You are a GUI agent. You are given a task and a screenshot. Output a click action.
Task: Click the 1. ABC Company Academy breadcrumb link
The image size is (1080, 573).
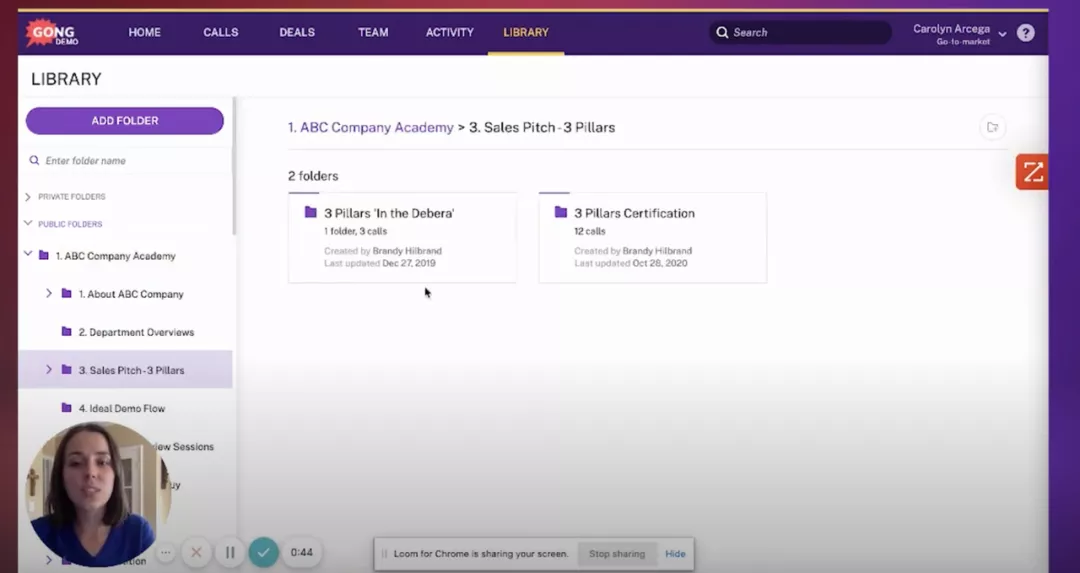[371, 127]
